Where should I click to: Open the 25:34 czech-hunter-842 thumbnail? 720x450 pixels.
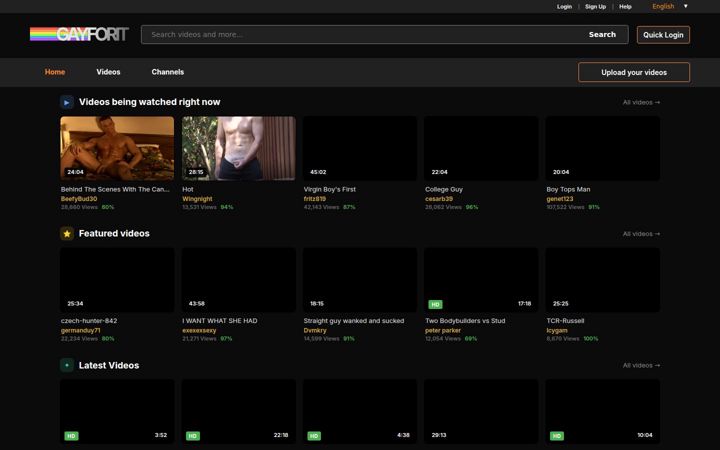click(117, 280)
